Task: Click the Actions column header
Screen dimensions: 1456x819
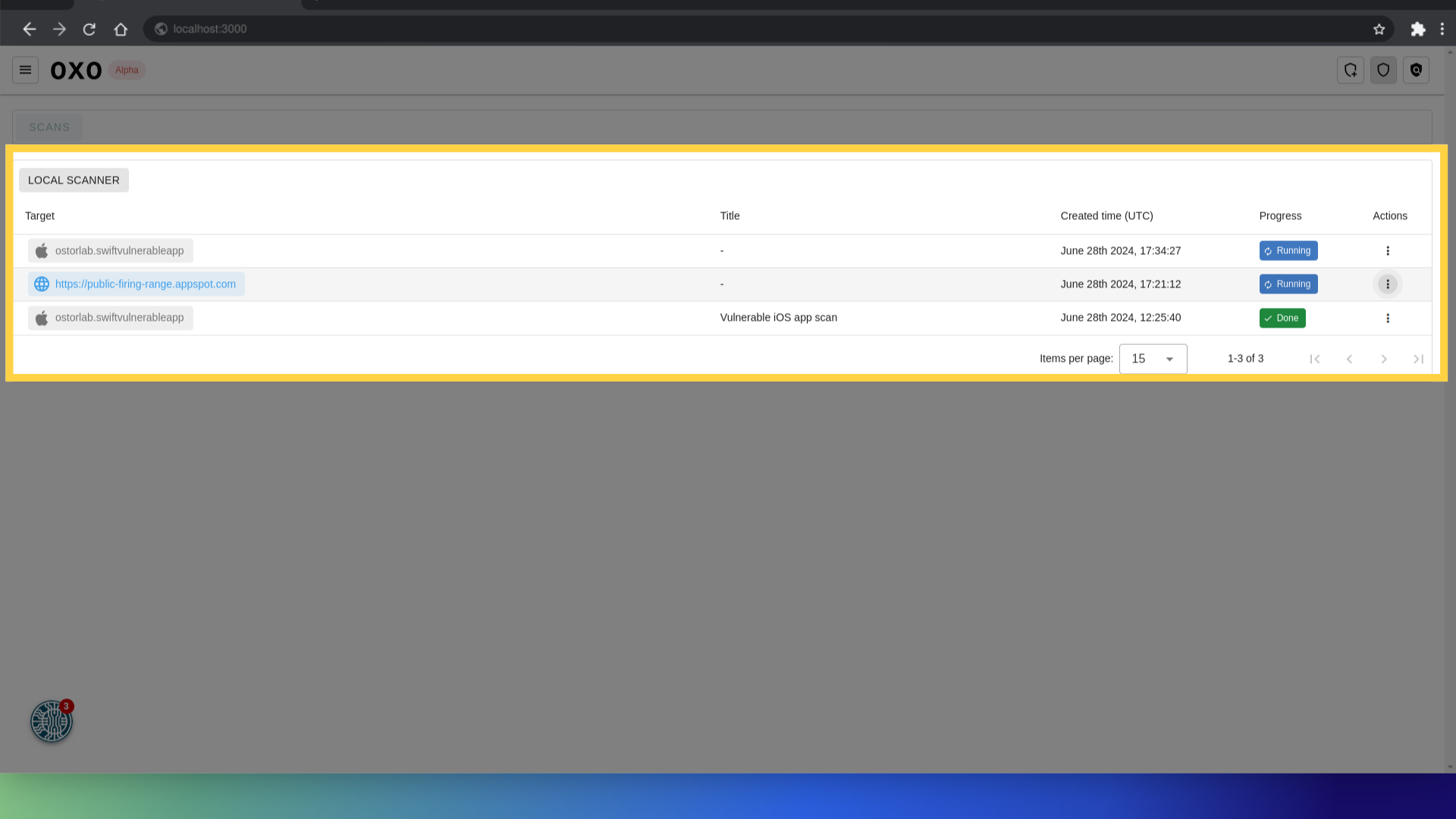Action: point(1389,215)
